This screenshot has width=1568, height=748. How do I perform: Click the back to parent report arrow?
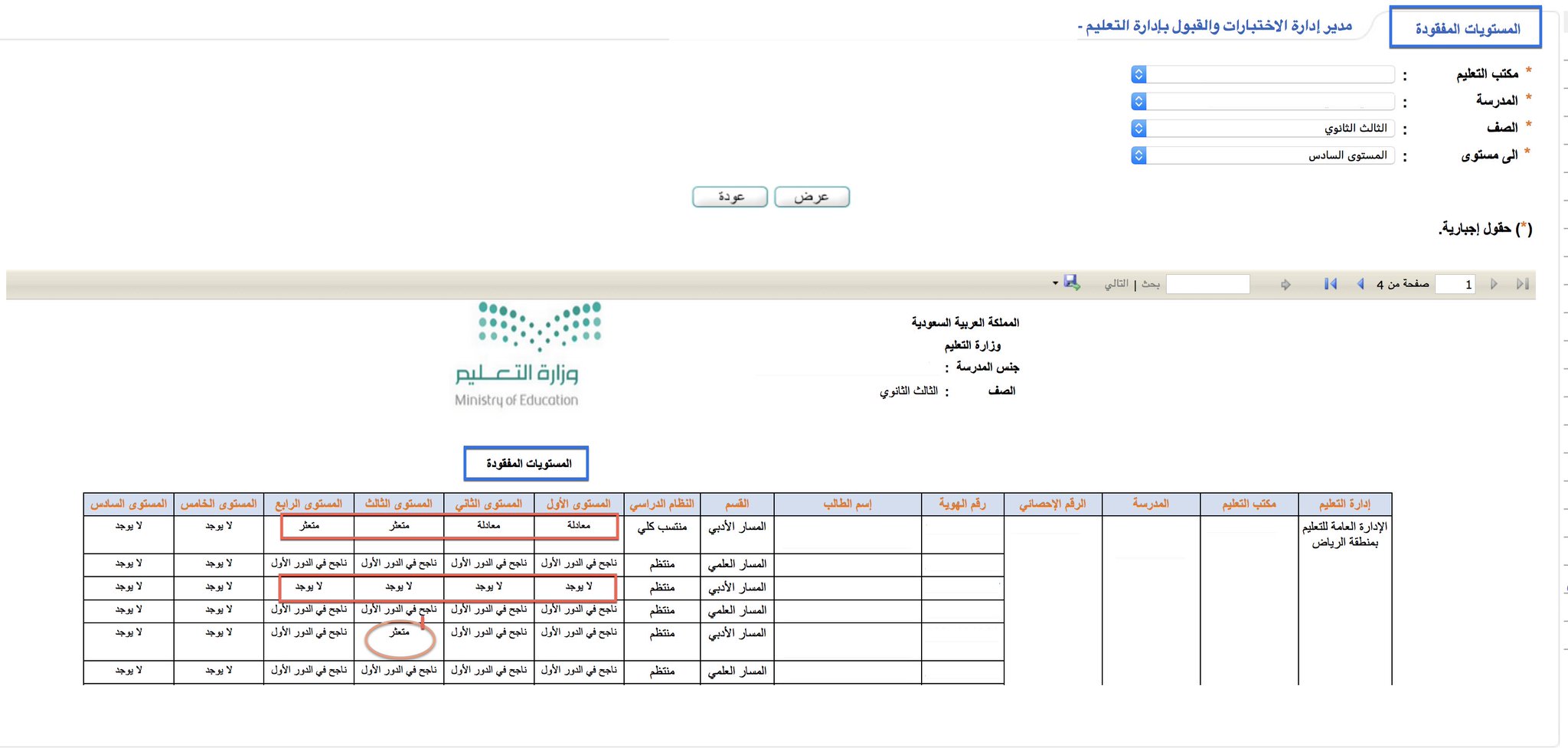1285,285
